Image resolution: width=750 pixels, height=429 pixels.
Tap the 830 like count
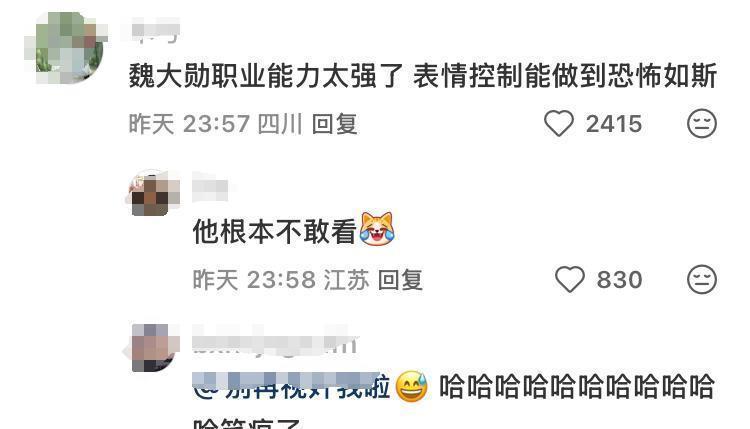click(x=619, y=279)
